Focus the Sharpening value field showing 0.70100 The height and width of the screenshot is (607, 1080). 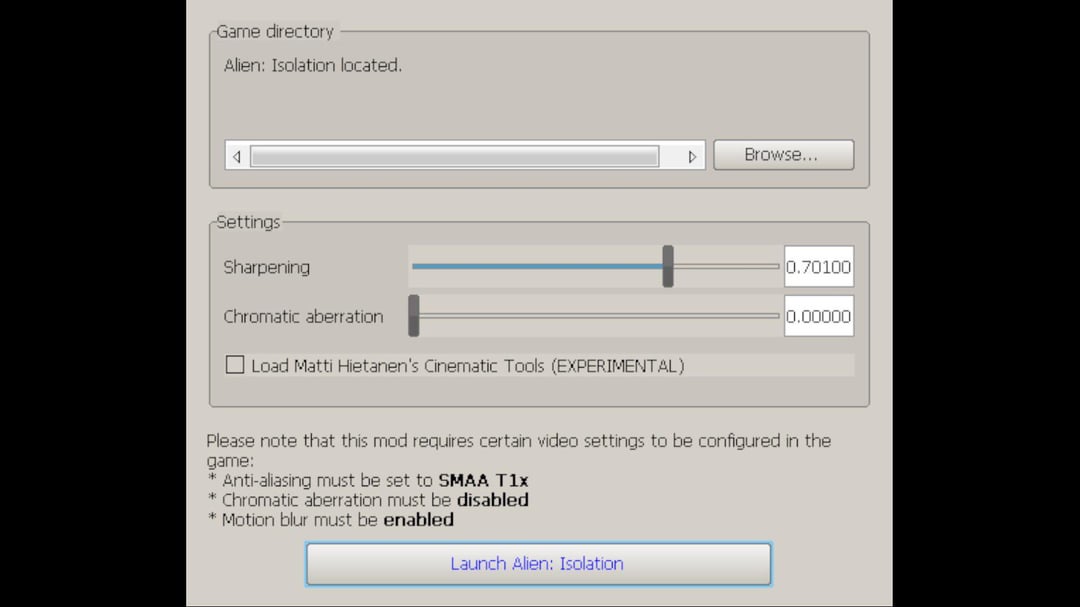pyautogui.click(x=818, y=267)
